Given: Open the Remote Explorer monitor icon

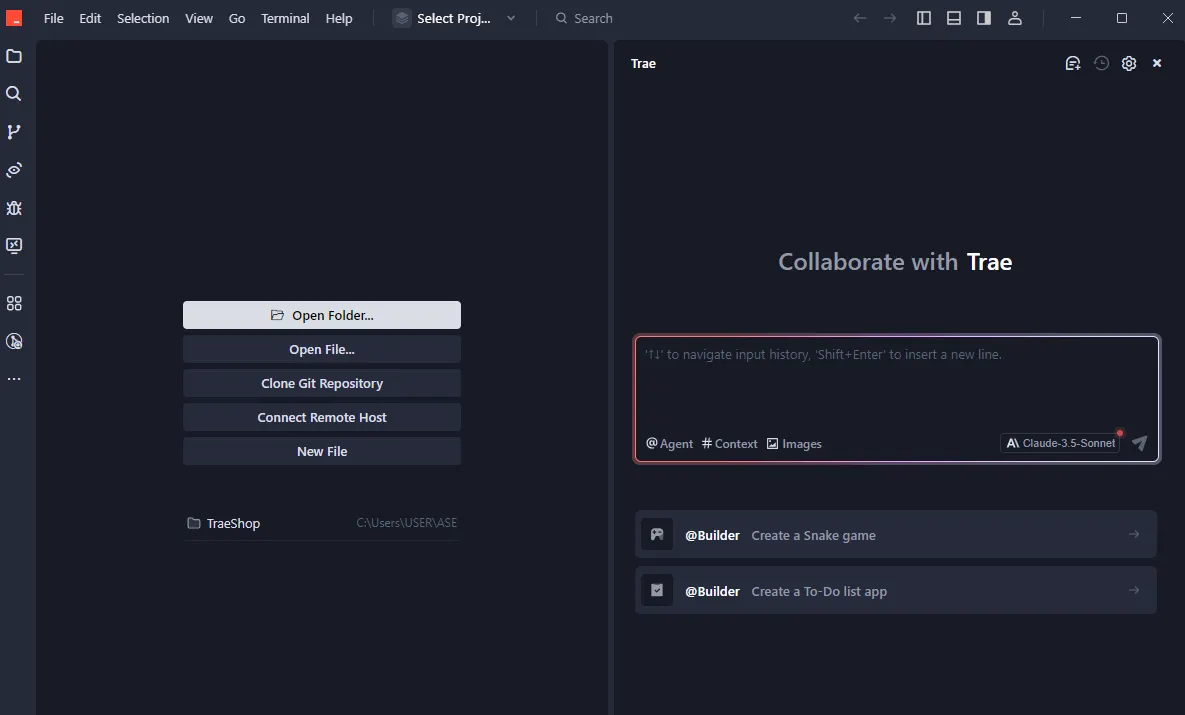Looking at the screenshot, I should (x=14, y=246).
